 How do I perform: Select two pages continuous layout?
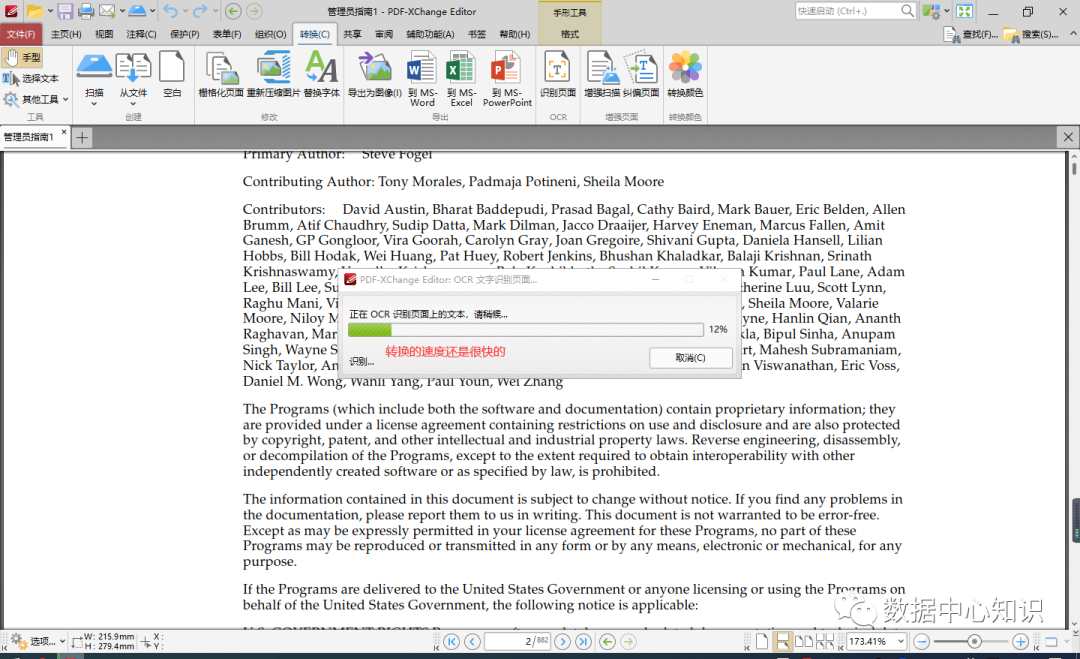coord(825,642)
